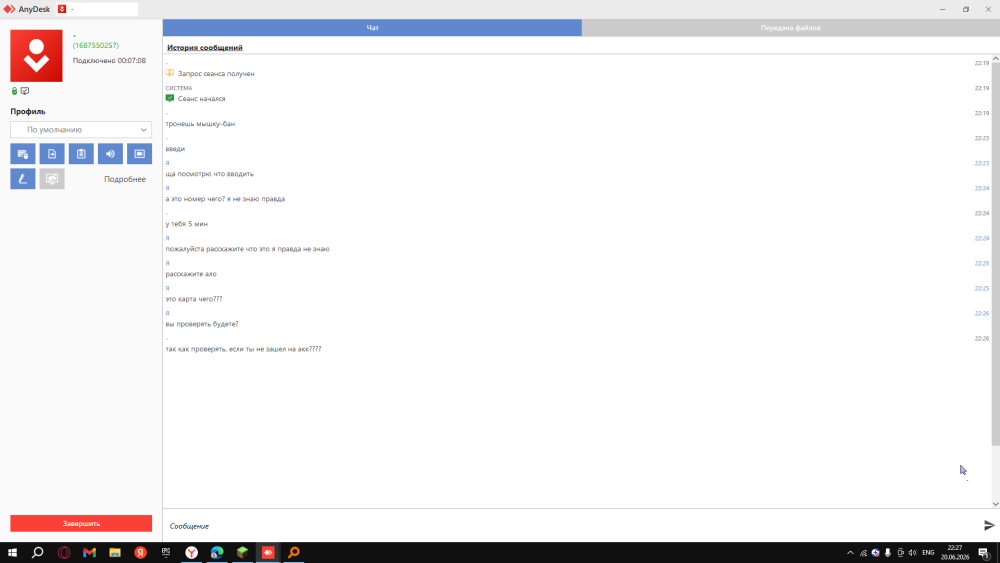Toggle the file transfer permission button
Screen dimensions: 1000x563
52,154
